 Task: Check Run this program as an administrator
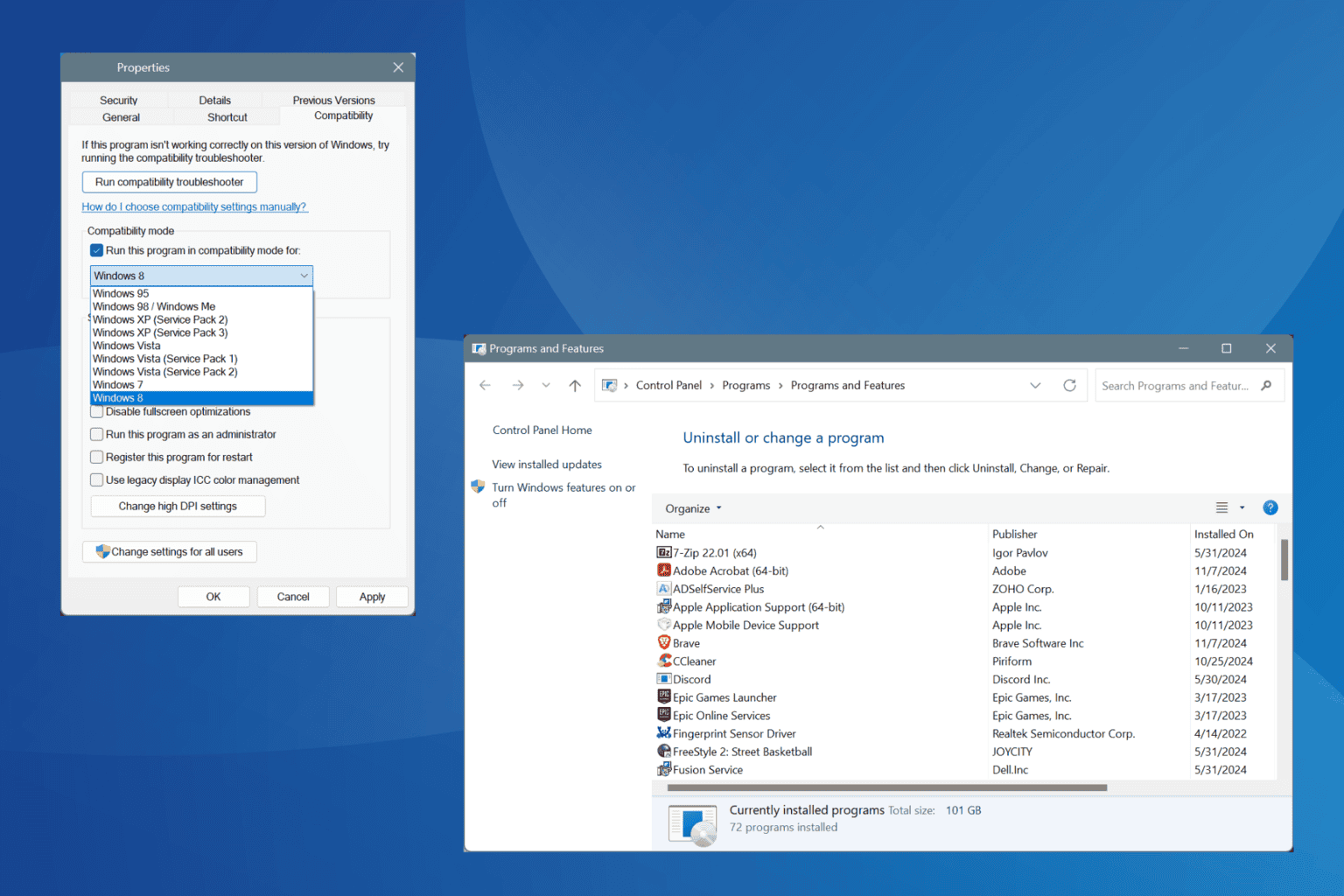tap(96, 434)
